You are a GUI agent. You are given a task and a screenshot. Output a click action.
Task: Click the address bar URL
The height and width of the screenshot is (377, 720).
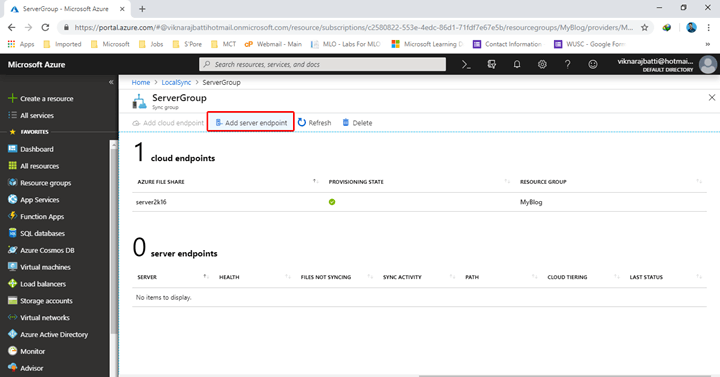point(354,28)
